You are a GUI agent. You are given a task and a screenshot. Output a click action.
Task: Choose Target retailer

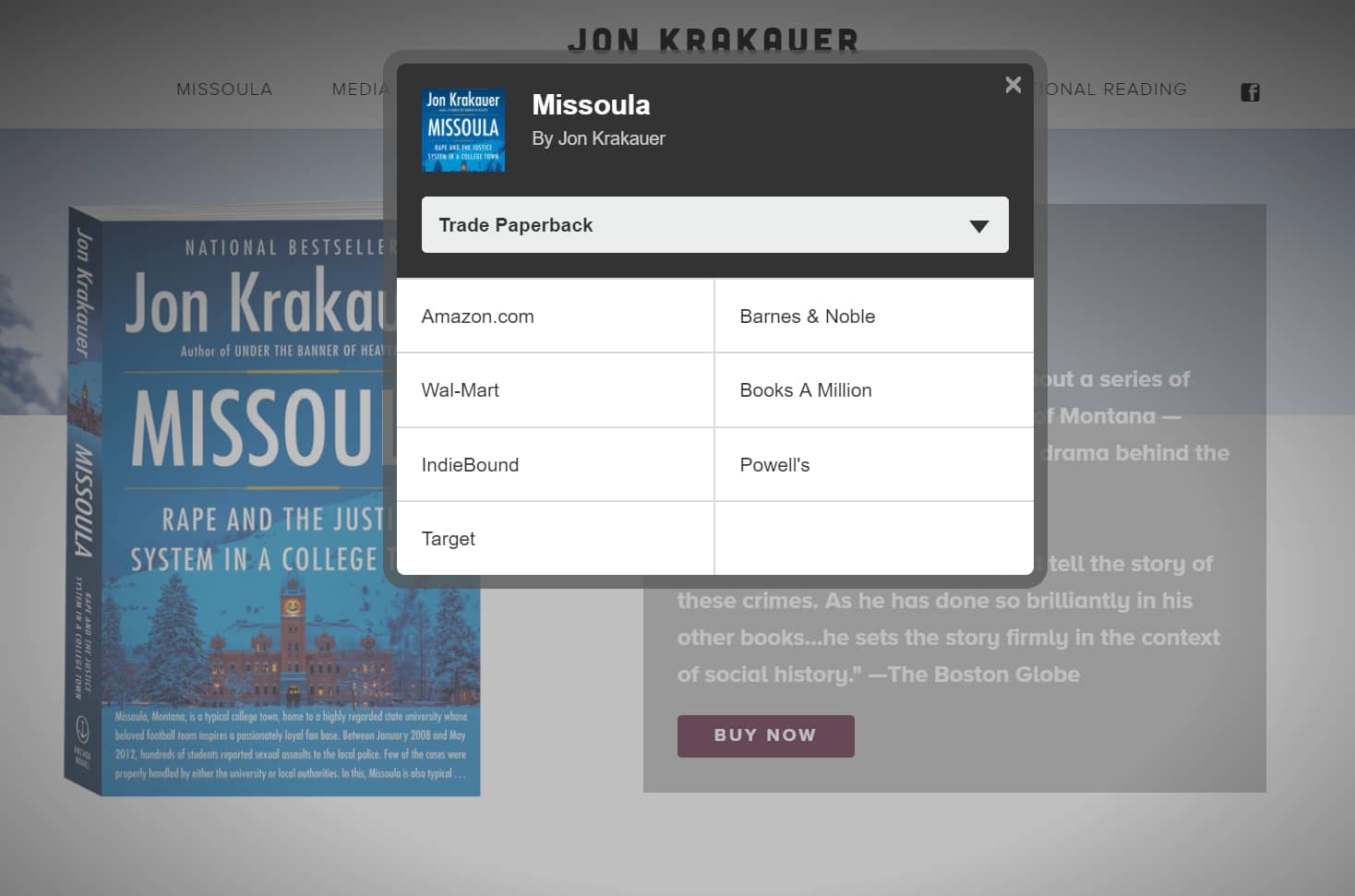(x=555, y=539)
